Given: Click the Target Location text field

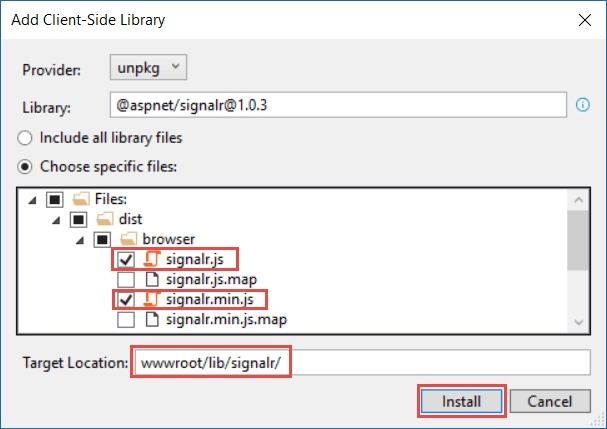Looking at the screenshot, I should (x=362, y=363).
